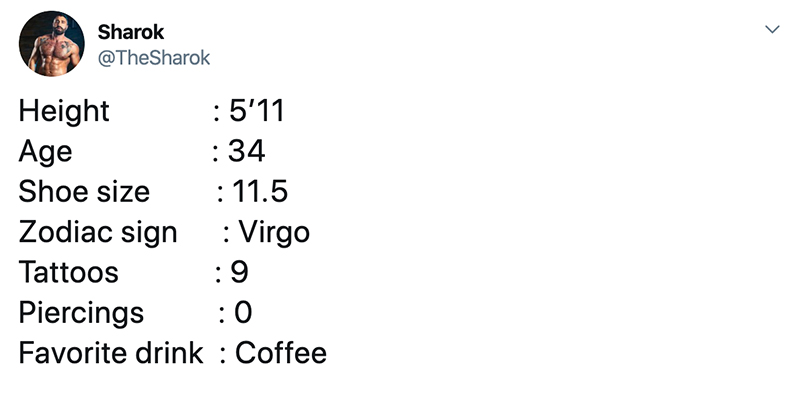Click the Tattoos label text
This screenshot has height=400, width=800.
(68, 272)
